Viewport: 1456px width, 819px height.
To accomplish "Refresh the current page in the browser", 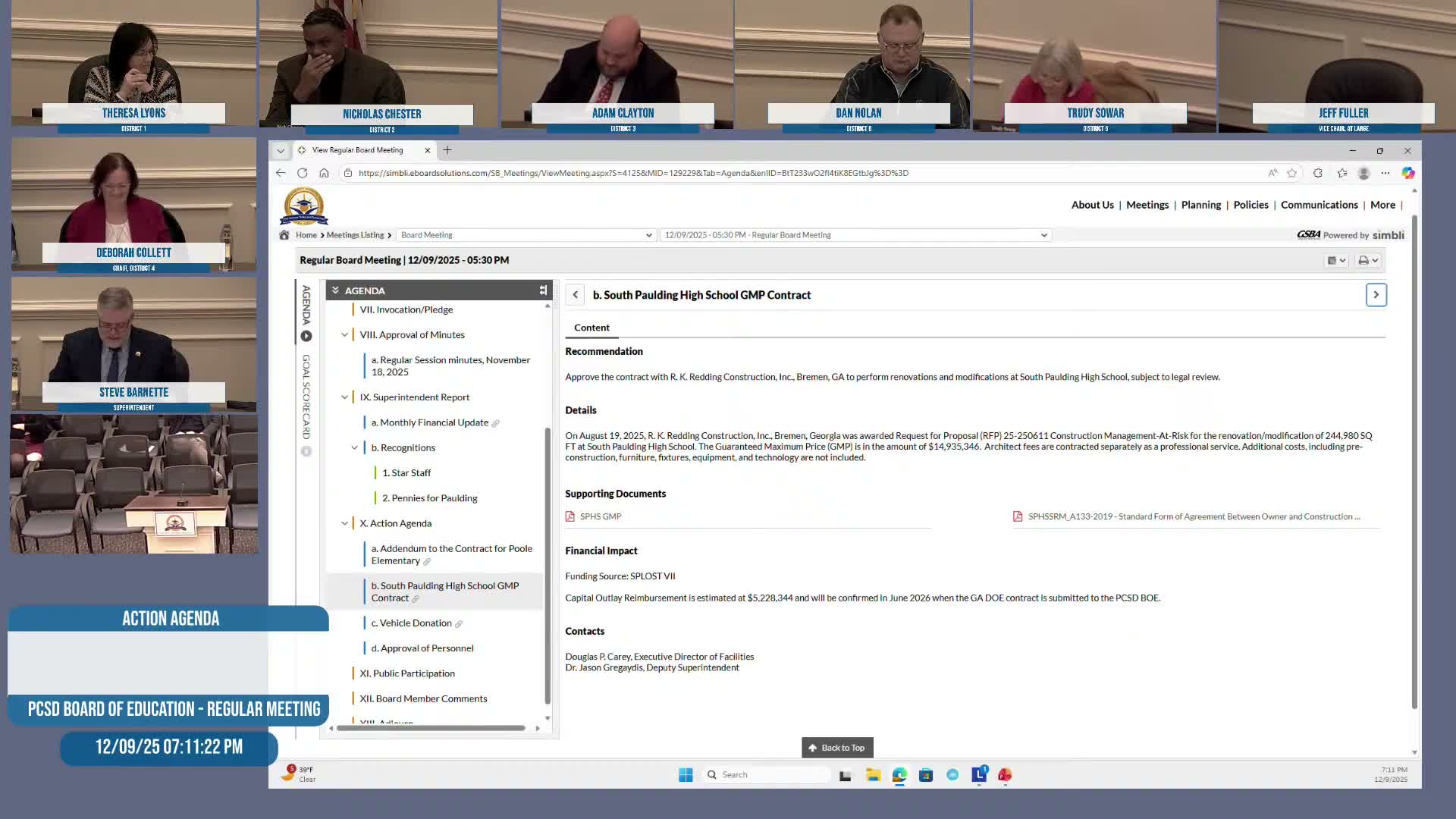I will pos(303,173).
